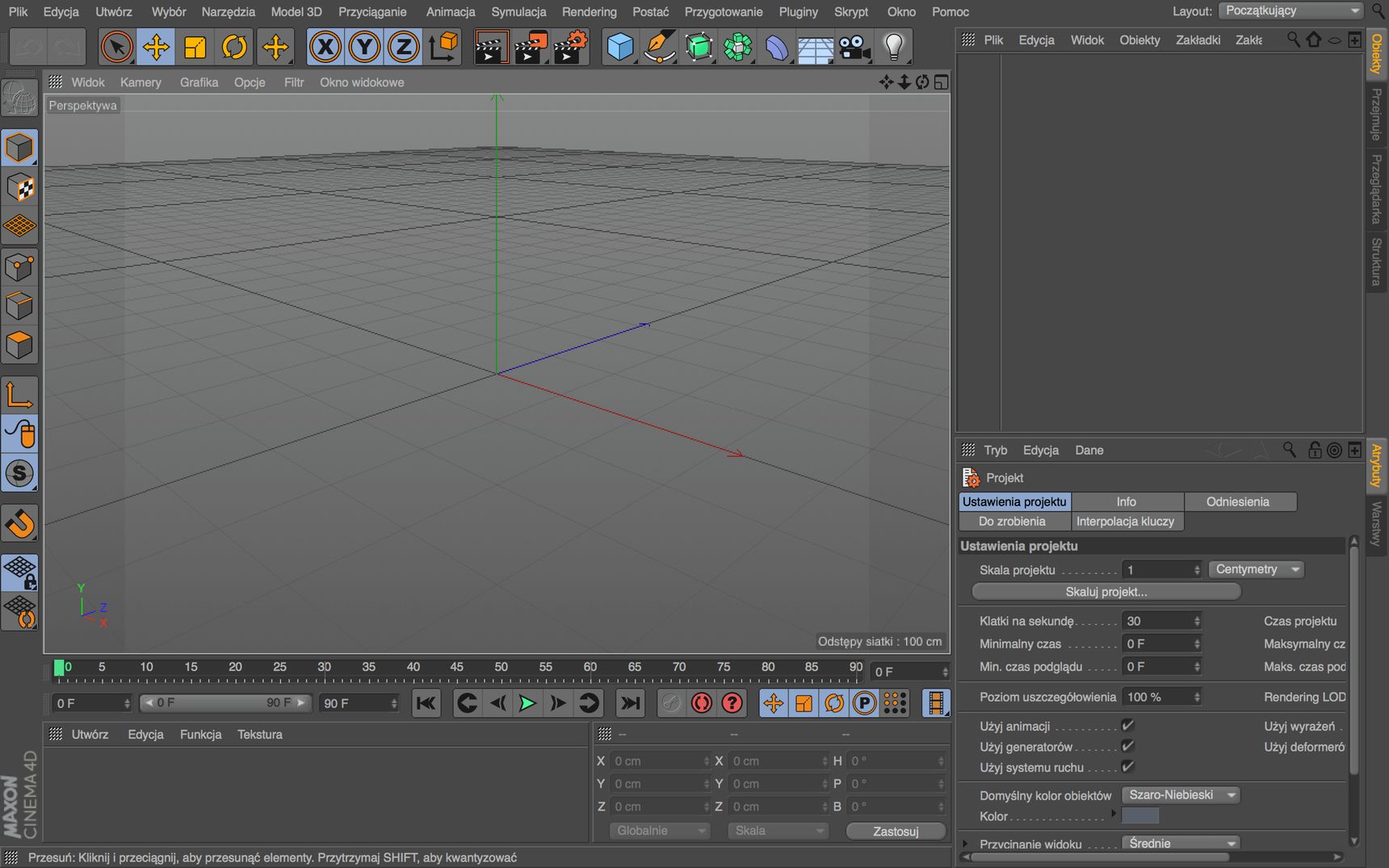Click red record keyframe button

701,703
